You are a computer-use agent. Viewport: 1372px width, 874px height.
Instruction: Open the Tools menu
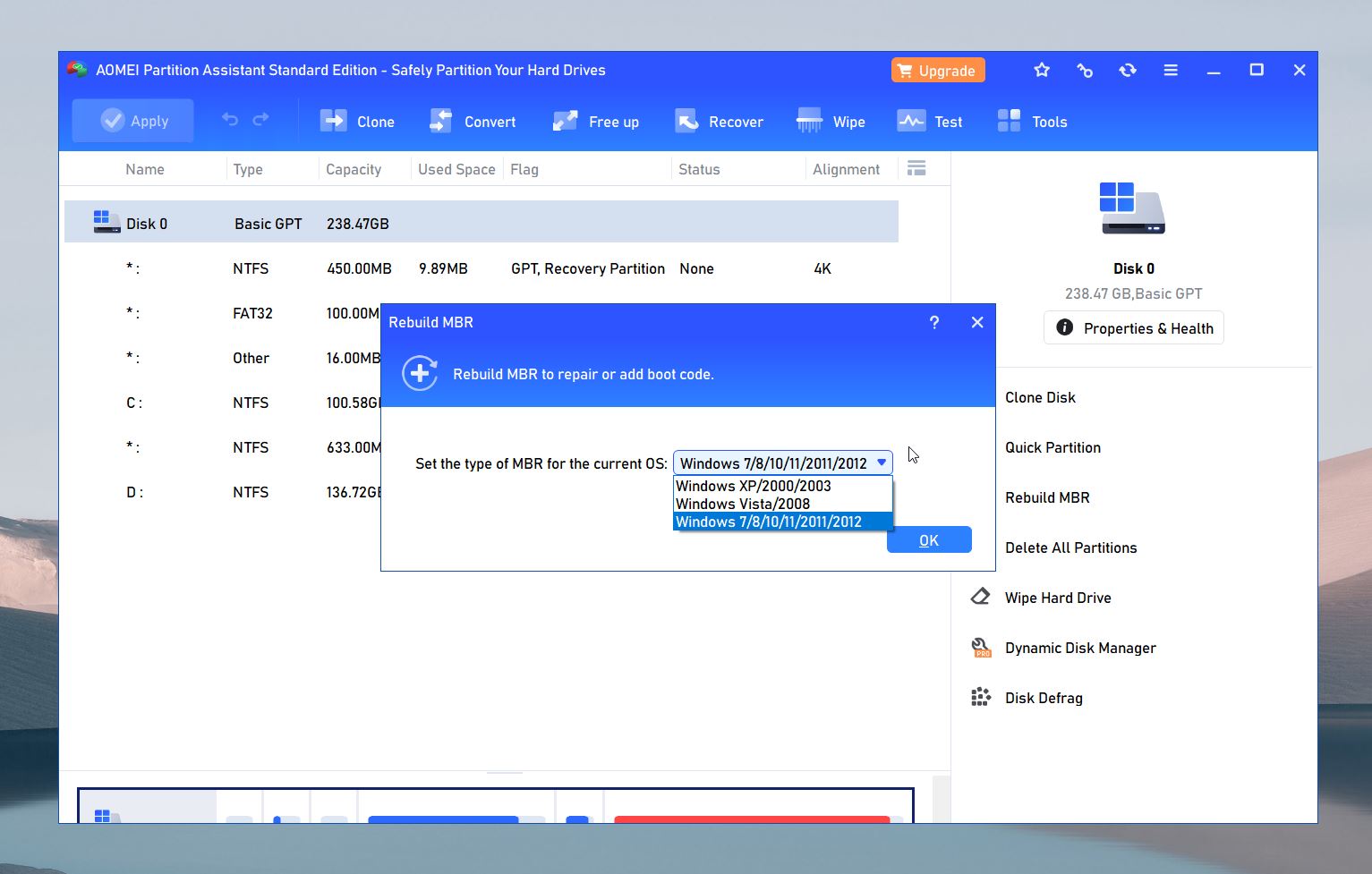point(1032,122)
